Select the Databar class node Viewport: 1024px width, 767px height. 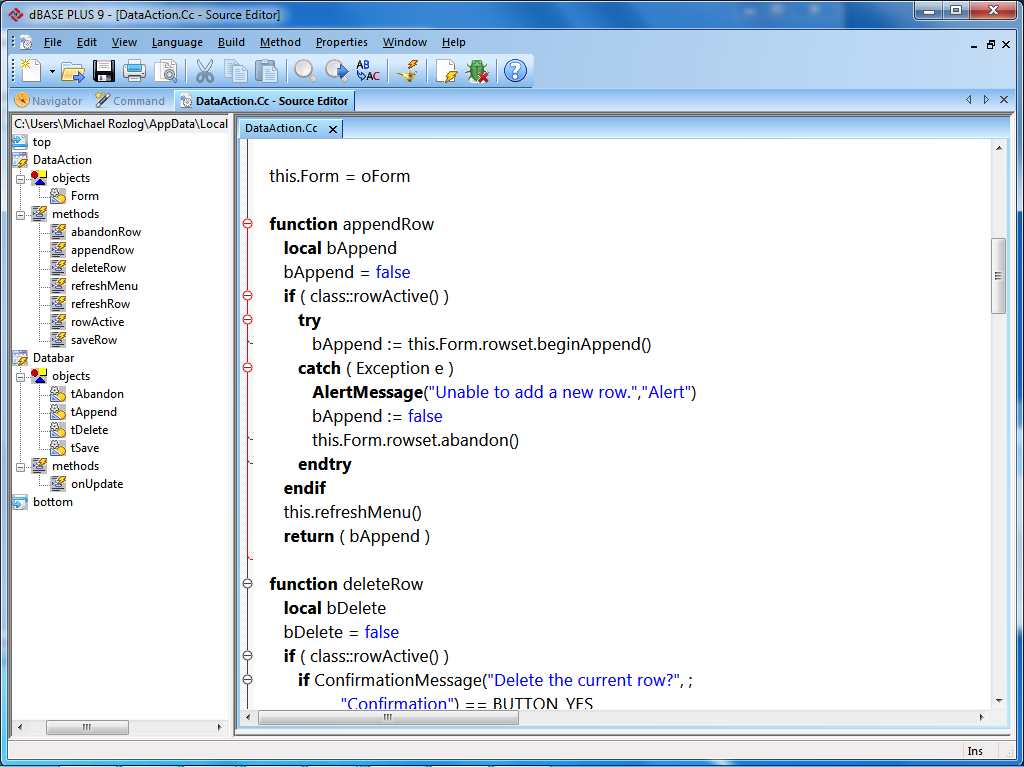coord(54,358)
